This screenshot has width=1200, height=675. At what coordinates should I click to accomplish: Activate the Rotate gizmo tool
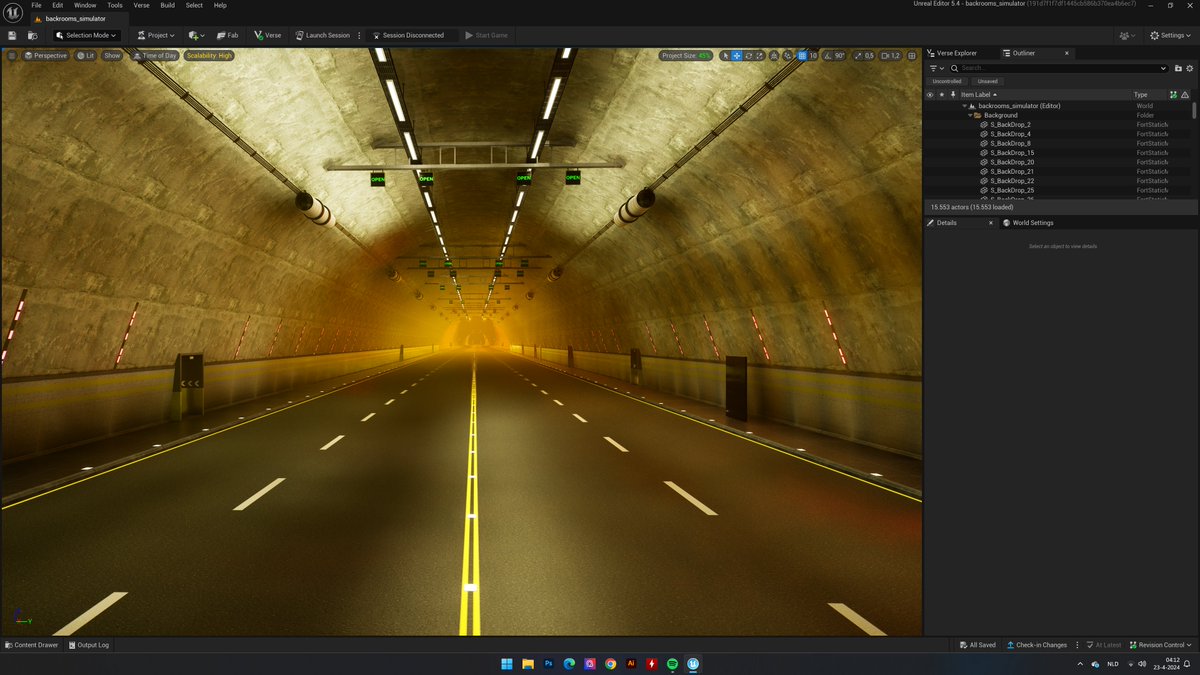click(x=749, y=55)
